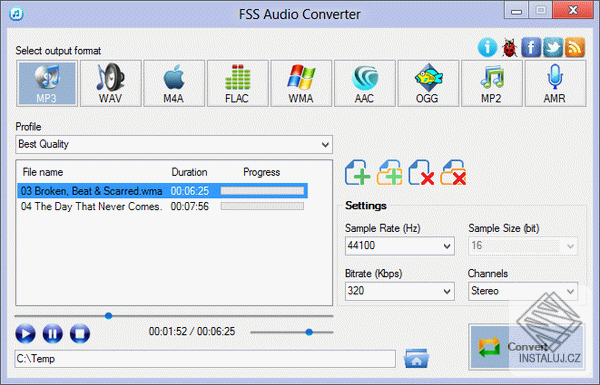This screenshot has width=600, height=385.
Task: Open the Profile dropdown Best Quality
Action: (x=174, y=145)
